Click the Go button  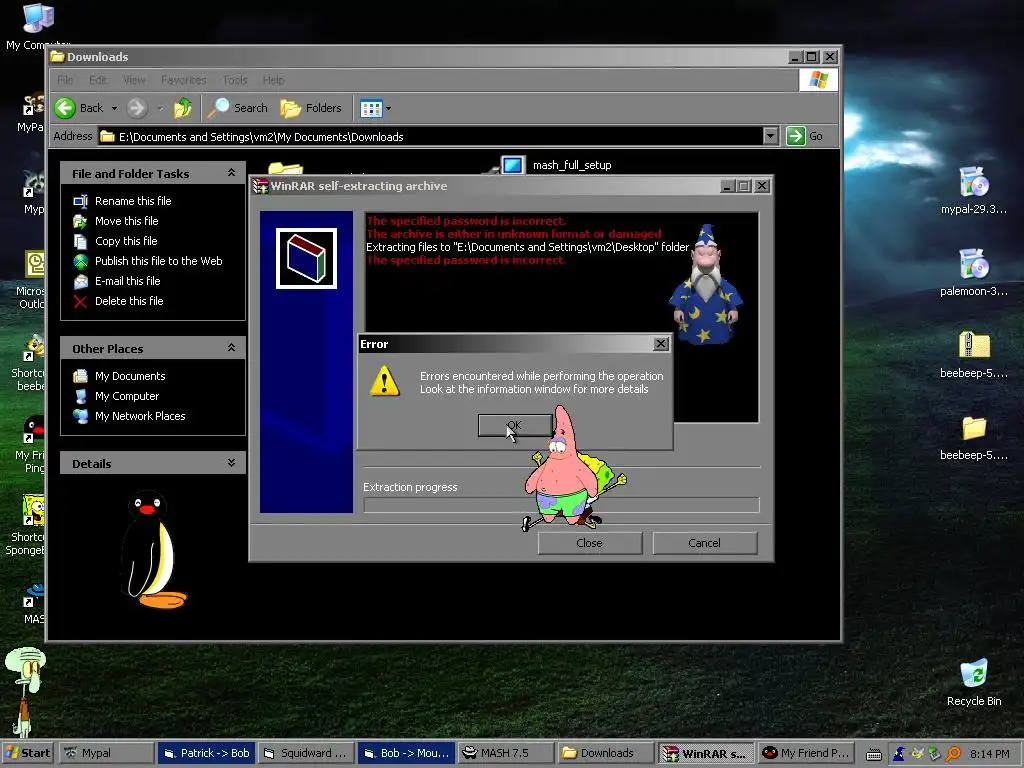tap(805, 136)
